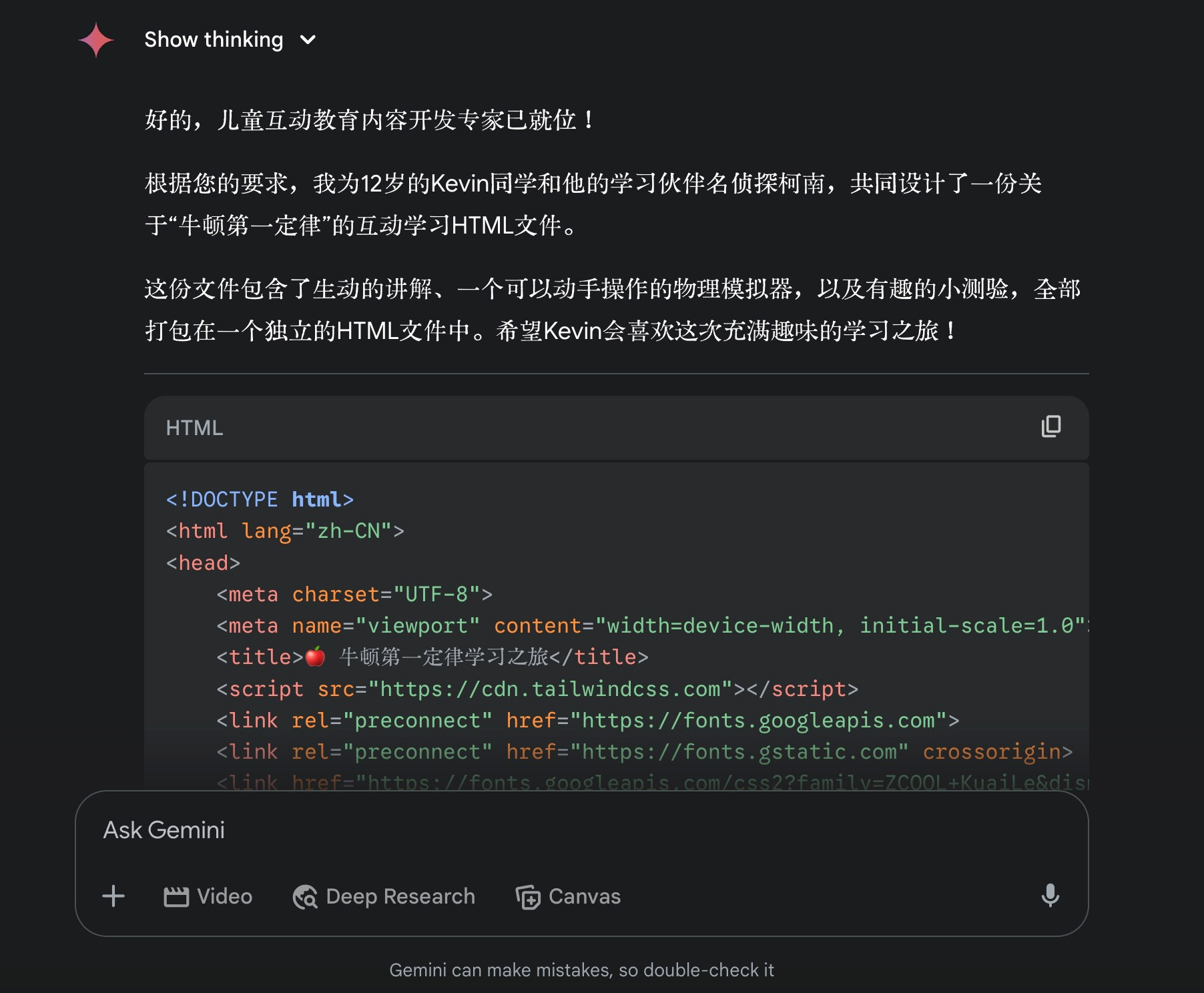Click the Deep Research magnifier icon
This screenshot has width=1204, height=993.
[305, 896]
